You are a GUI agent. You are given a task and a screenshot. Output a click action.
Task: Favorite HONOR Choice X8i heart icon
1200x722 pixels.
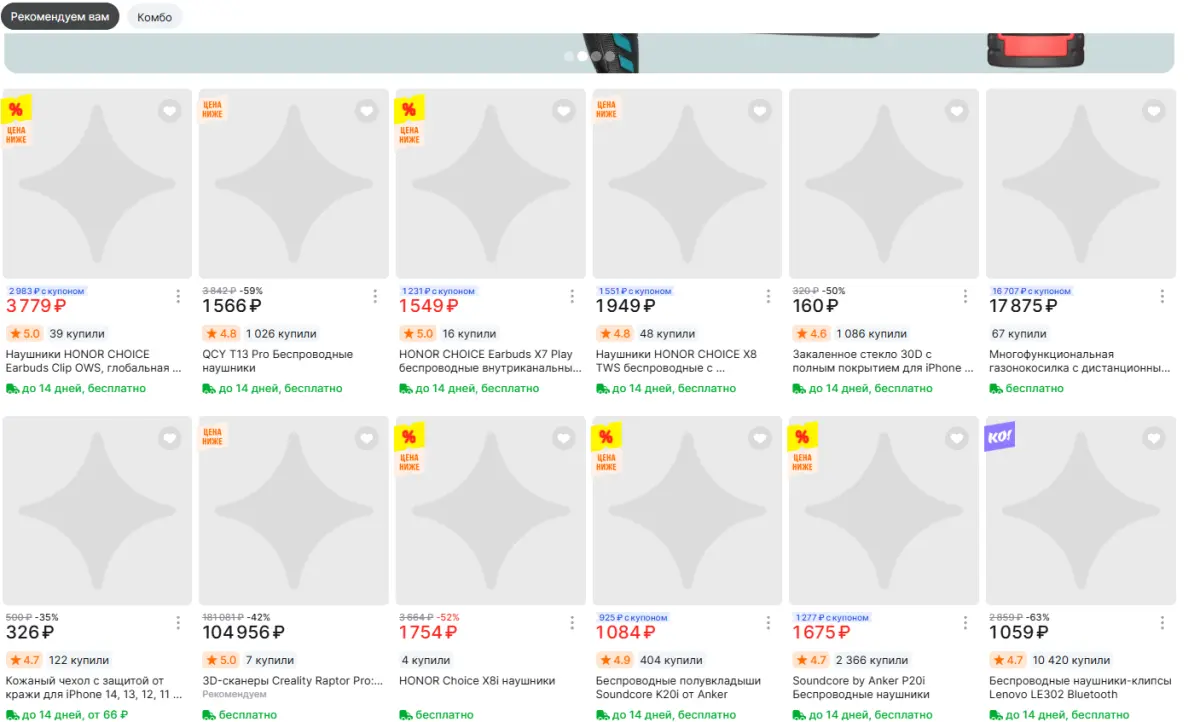[x=564, y=438]
